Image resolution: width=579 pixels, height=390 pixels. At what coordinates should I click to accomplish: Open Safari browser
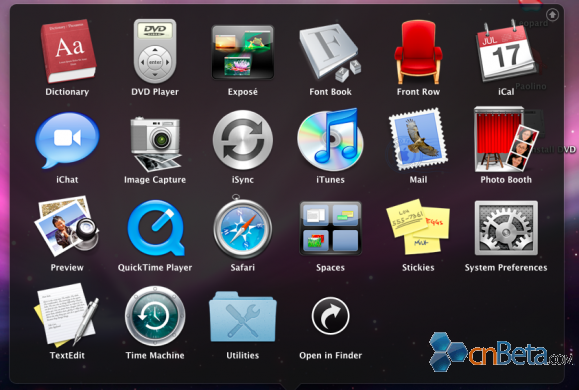coord(243,227)
